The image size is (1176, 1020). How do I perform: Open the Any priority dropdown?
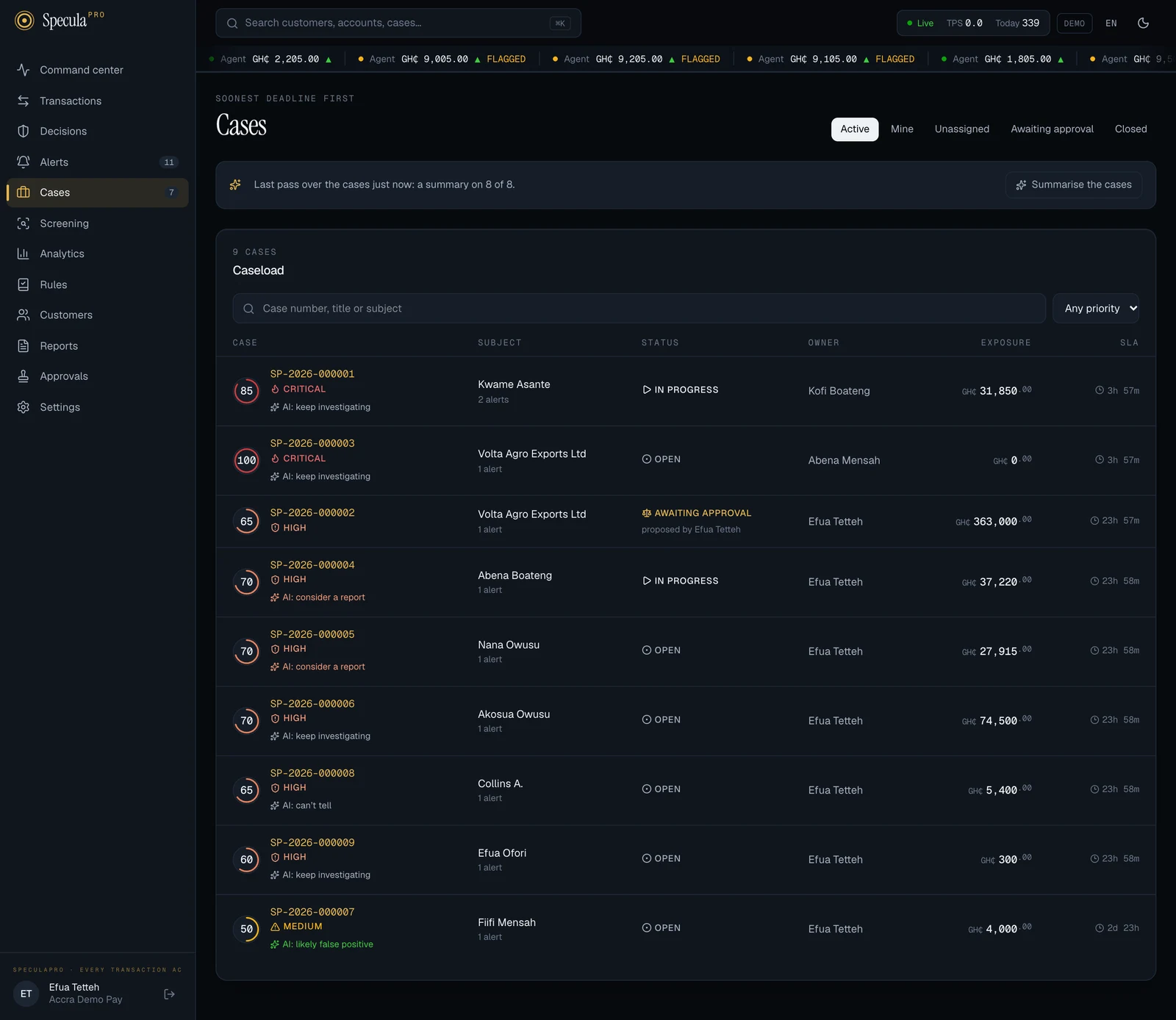point(1096,309)
